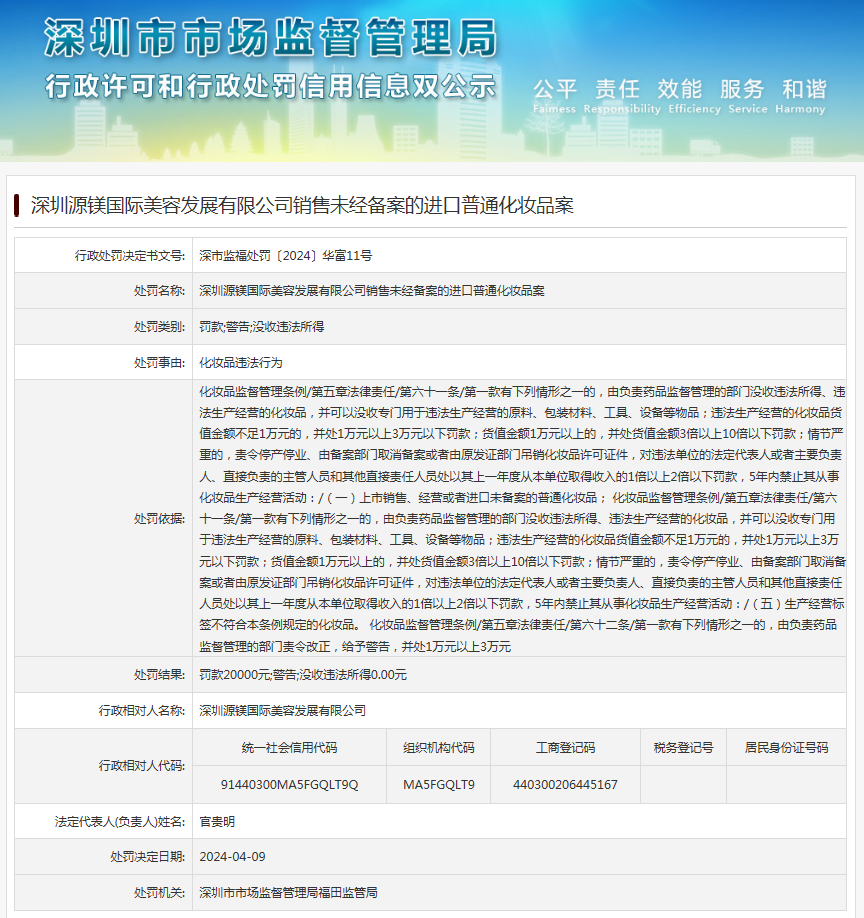Click the 处罚决定日期 row label
864x918 pixels.
pyautogui.click(x=148, y=857)
